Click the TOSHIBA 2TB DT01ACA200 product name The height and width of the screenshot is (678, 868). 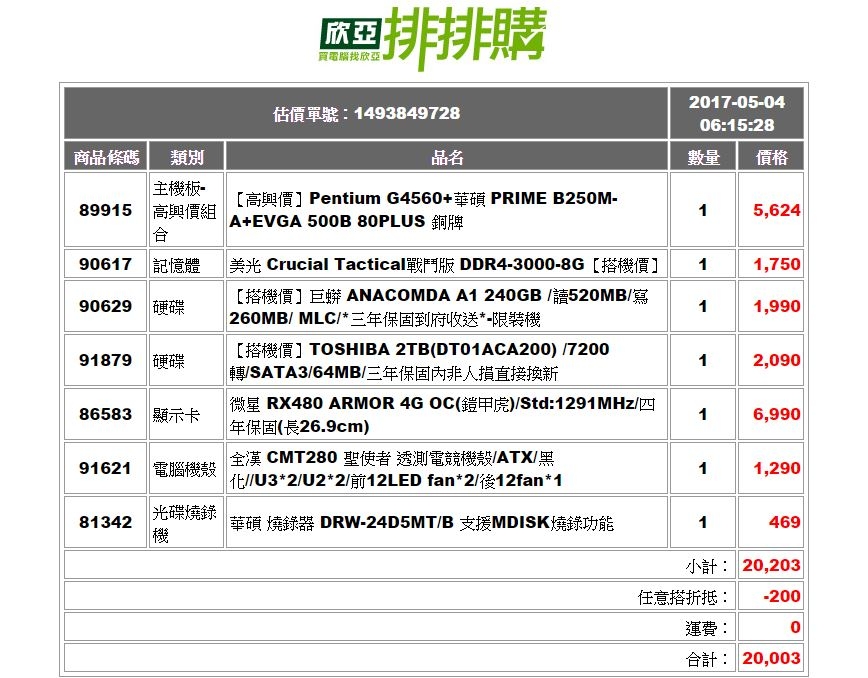pyautogui.click(x=420, y=360)
